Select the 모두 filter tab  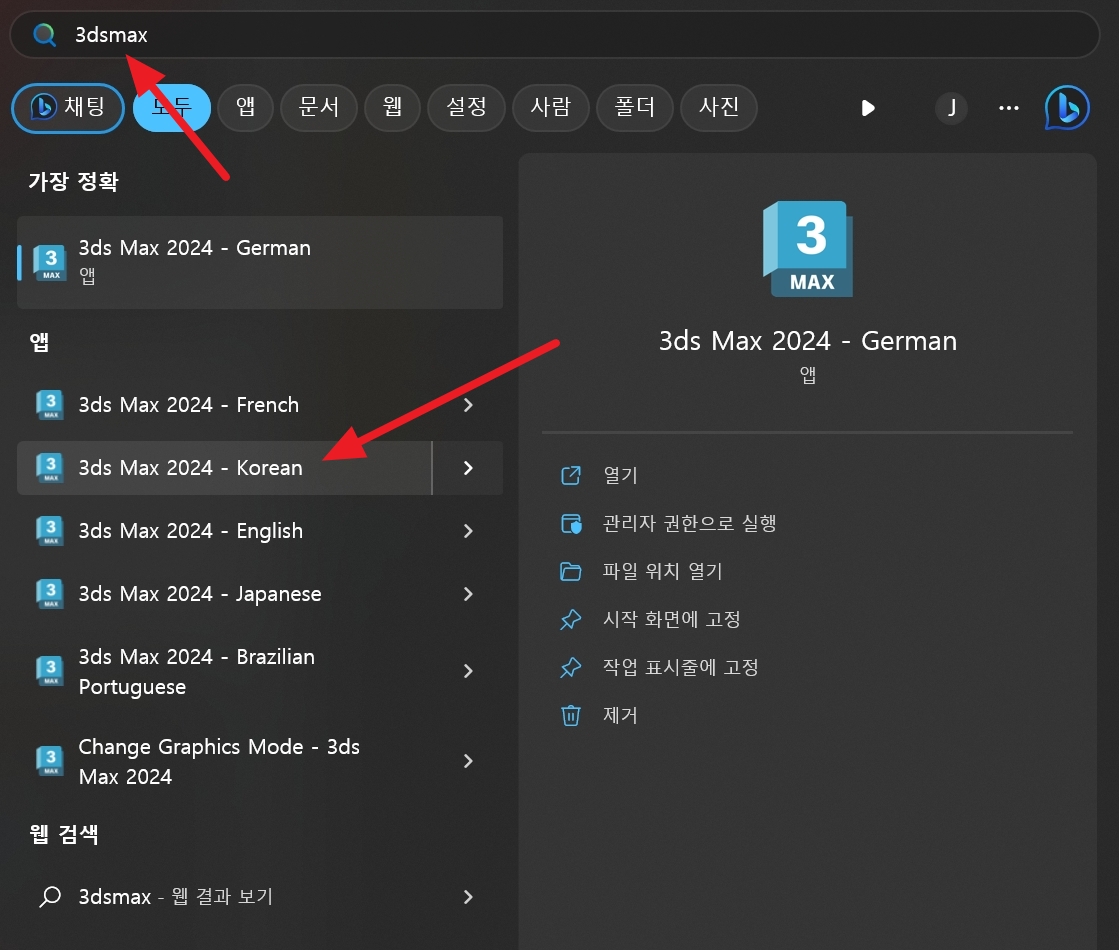pos(172,108)
